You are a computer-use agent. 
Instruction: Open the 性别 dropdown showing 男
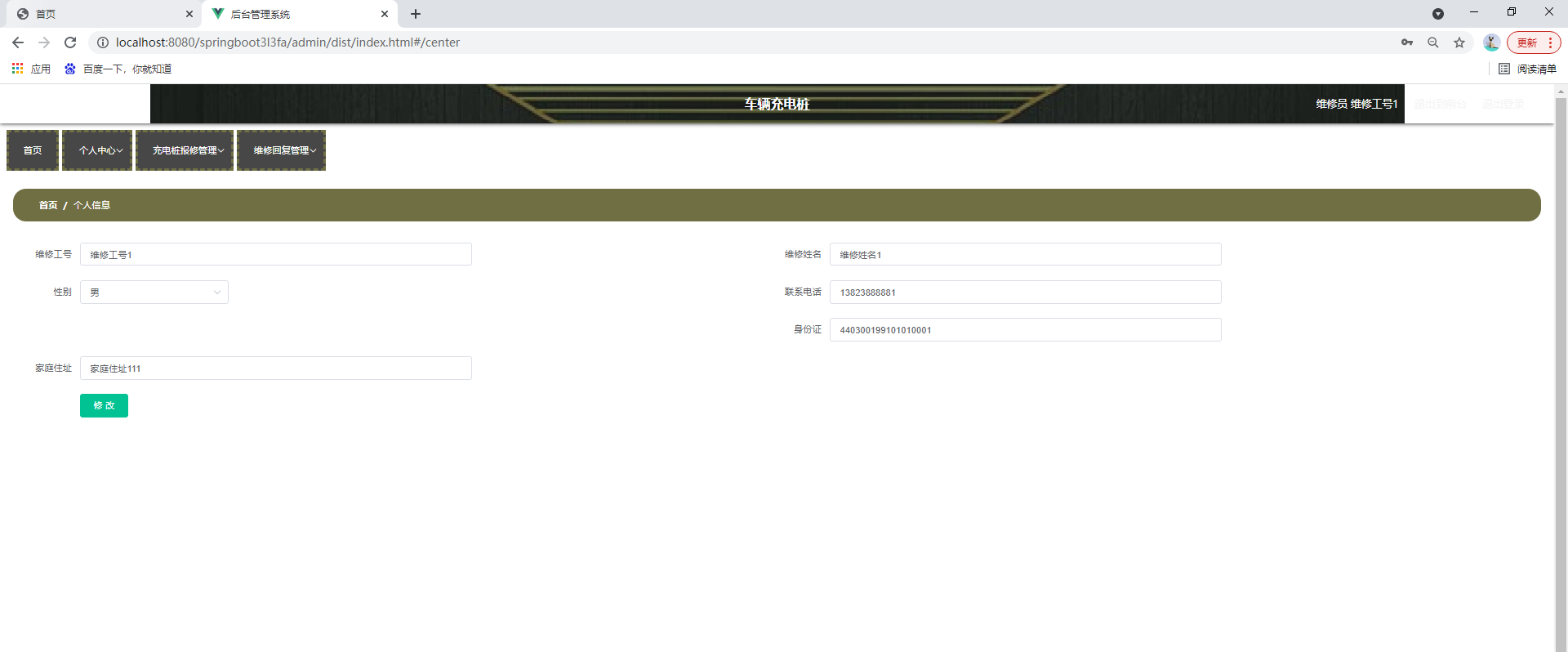pos(154,292)
